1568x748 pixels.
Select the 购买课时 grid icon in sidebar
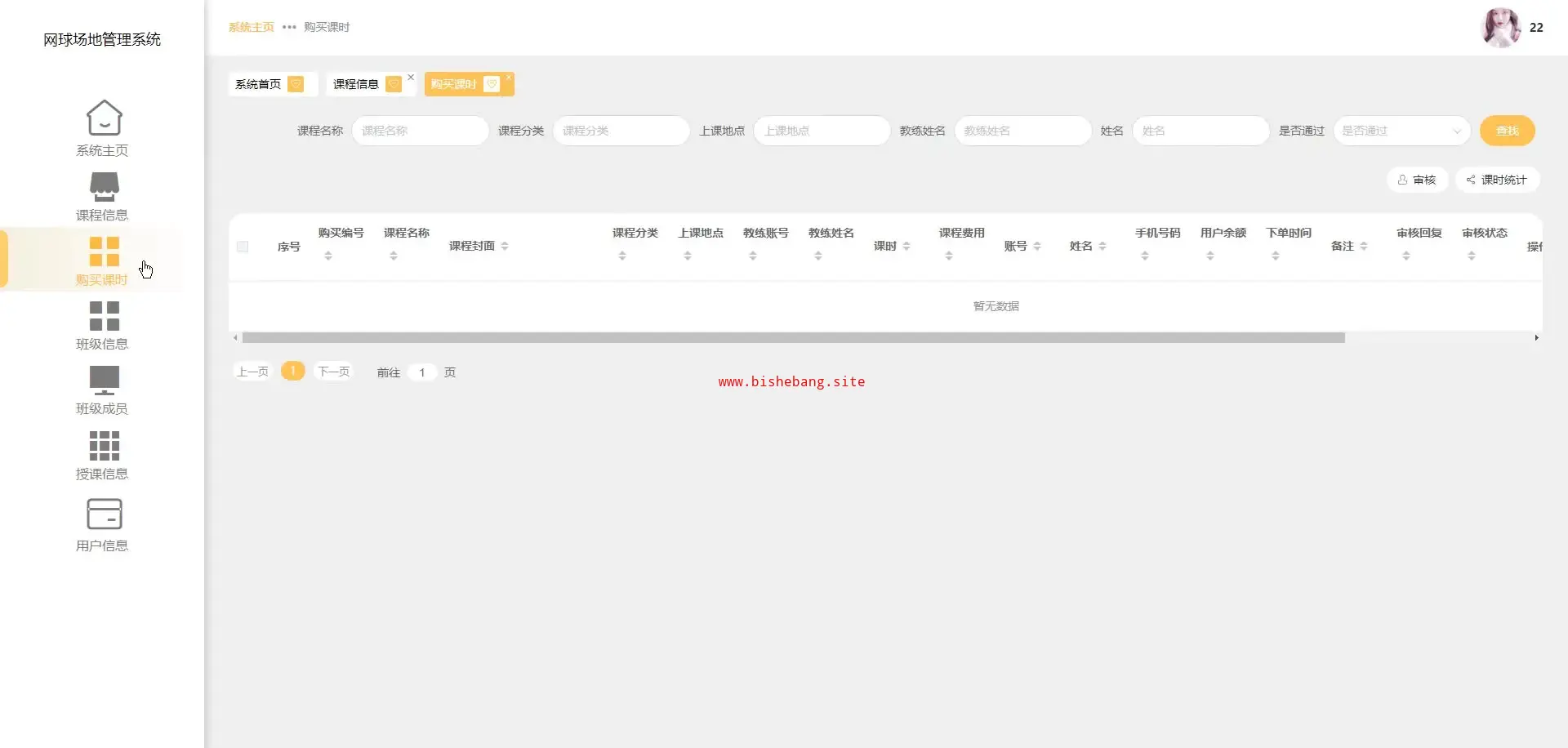[104, 252]
